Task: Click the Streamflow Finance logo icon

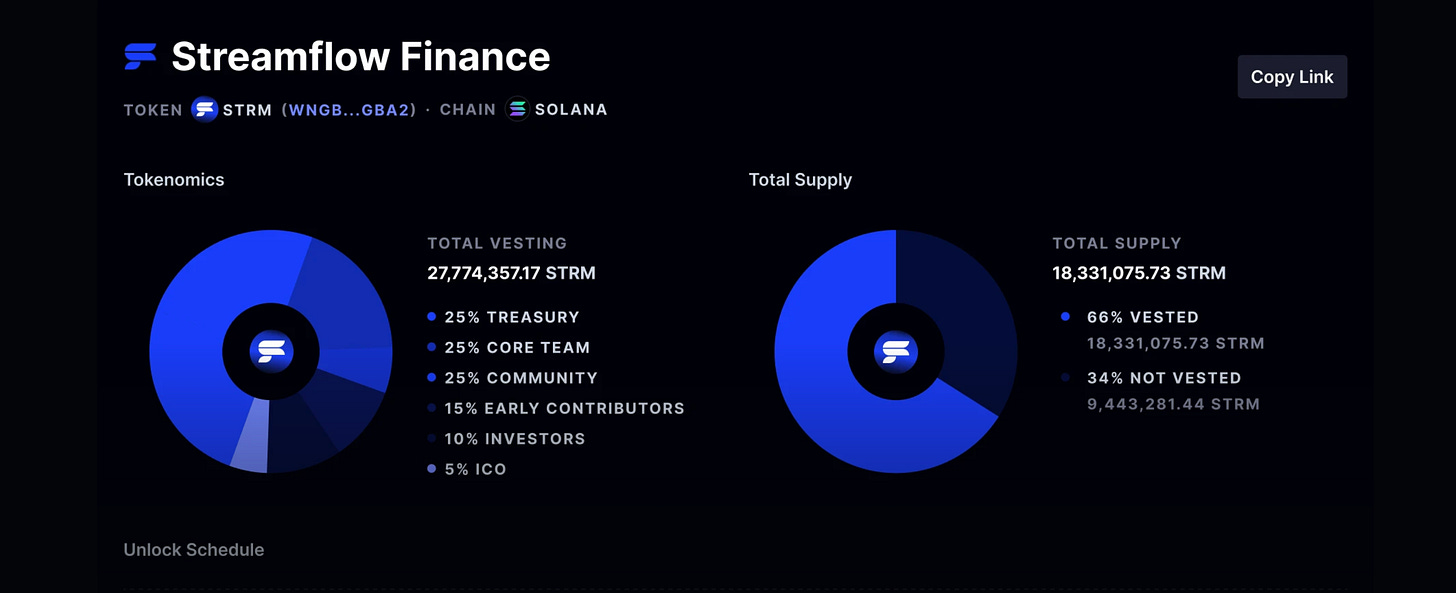Action: click(139, 57)
